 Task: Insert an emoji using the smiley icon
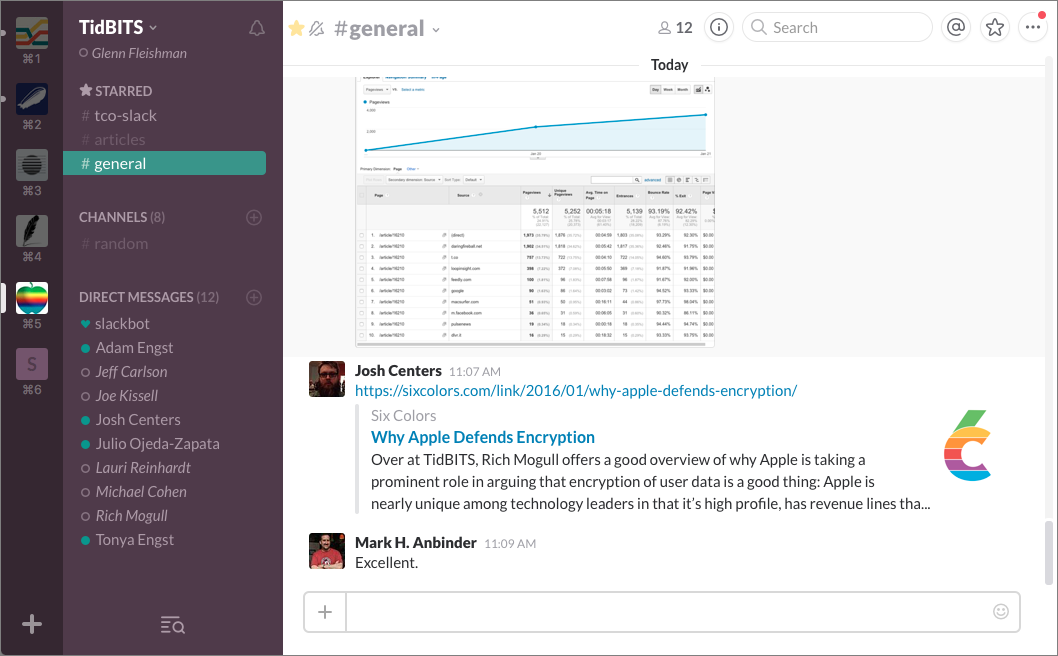pyautogui.click(x=1001, y=611)
